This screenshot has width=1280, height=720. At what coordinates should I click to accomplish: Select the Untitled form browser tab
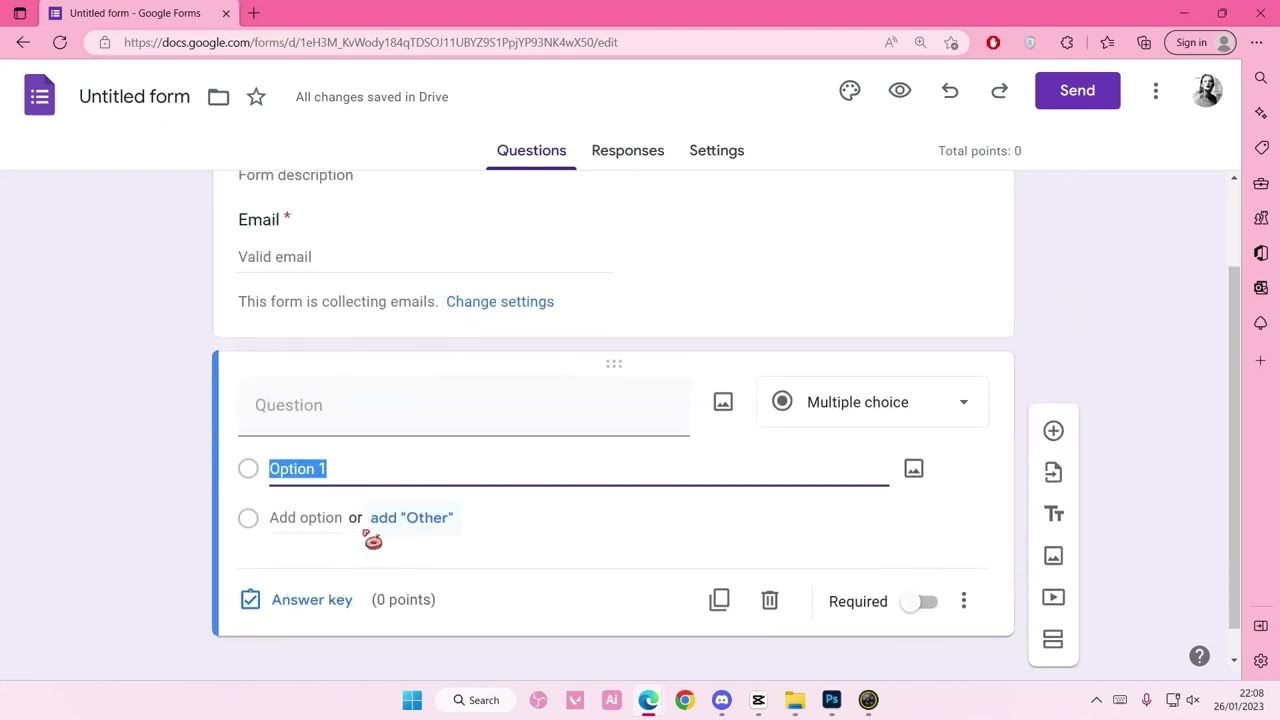pyautogui.click(x=140, y=14)
